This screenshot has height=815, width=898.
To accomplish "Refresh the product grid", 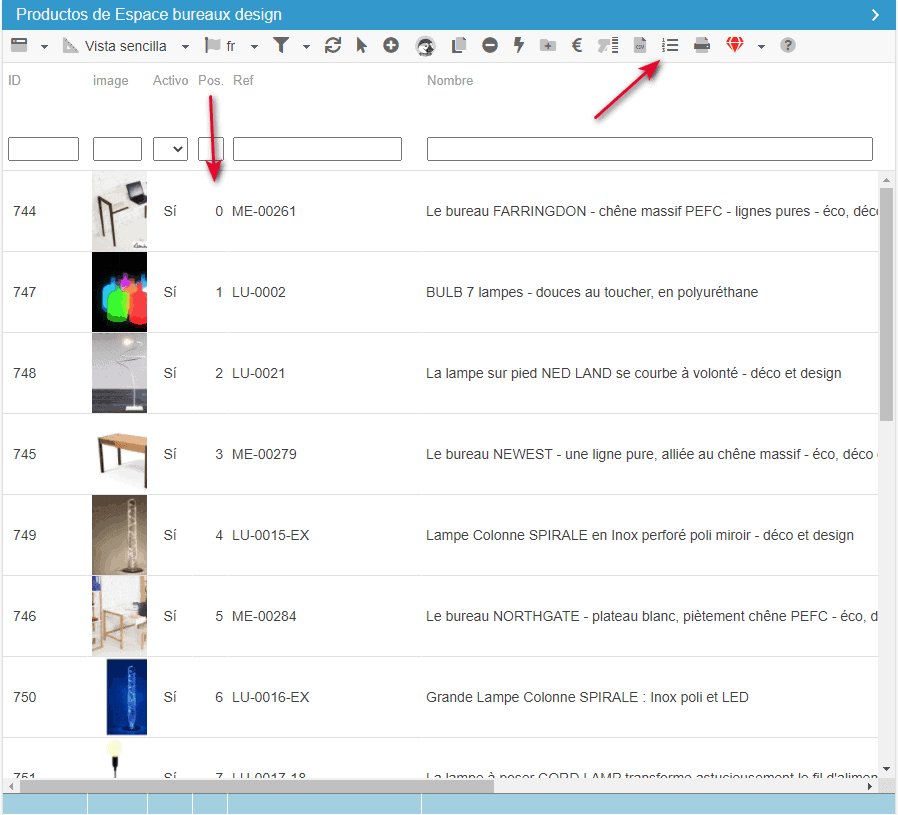I will [333, 45].
